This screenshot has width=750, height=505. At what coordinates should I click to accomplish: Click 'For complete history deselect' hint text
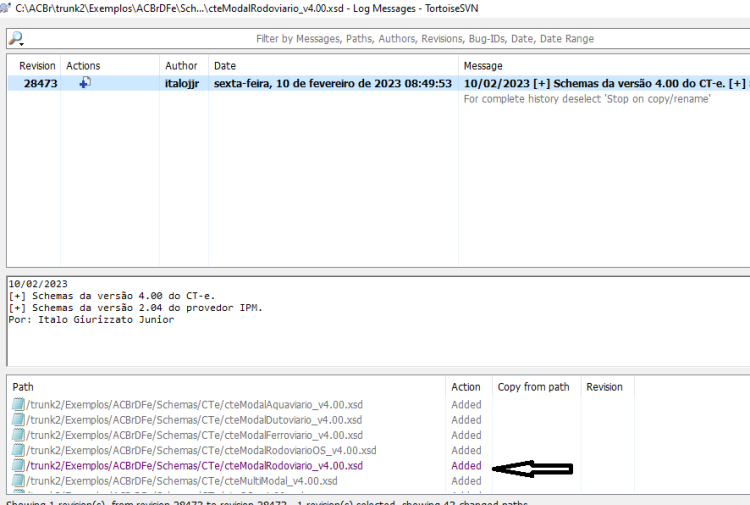pos(587,99)
